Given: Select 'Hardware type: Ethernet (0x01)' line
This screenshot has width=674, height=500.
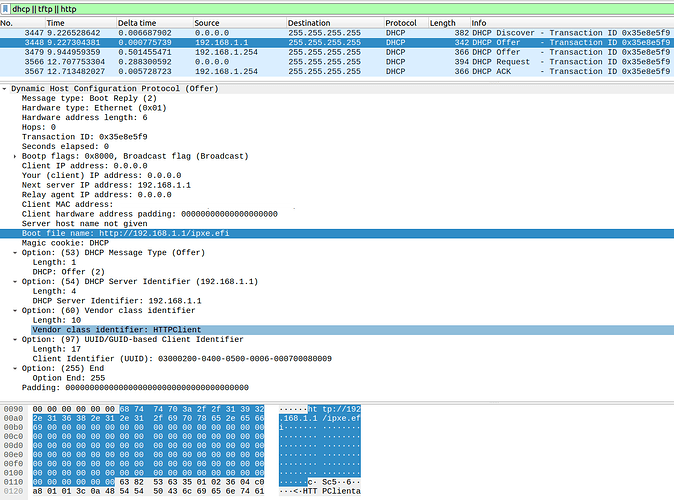Looking at the screenshot, I should click(x=94, y=108).
